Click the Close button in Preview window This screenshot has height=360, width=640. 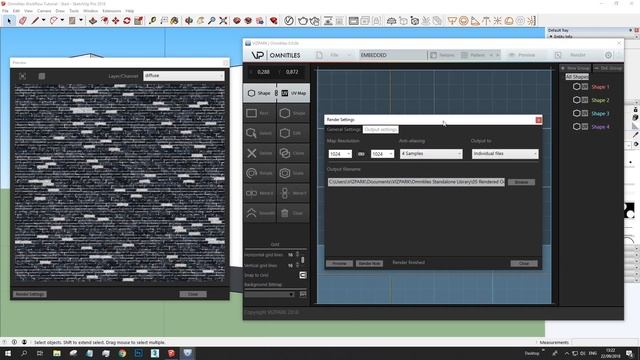click(x=193, y=294)
